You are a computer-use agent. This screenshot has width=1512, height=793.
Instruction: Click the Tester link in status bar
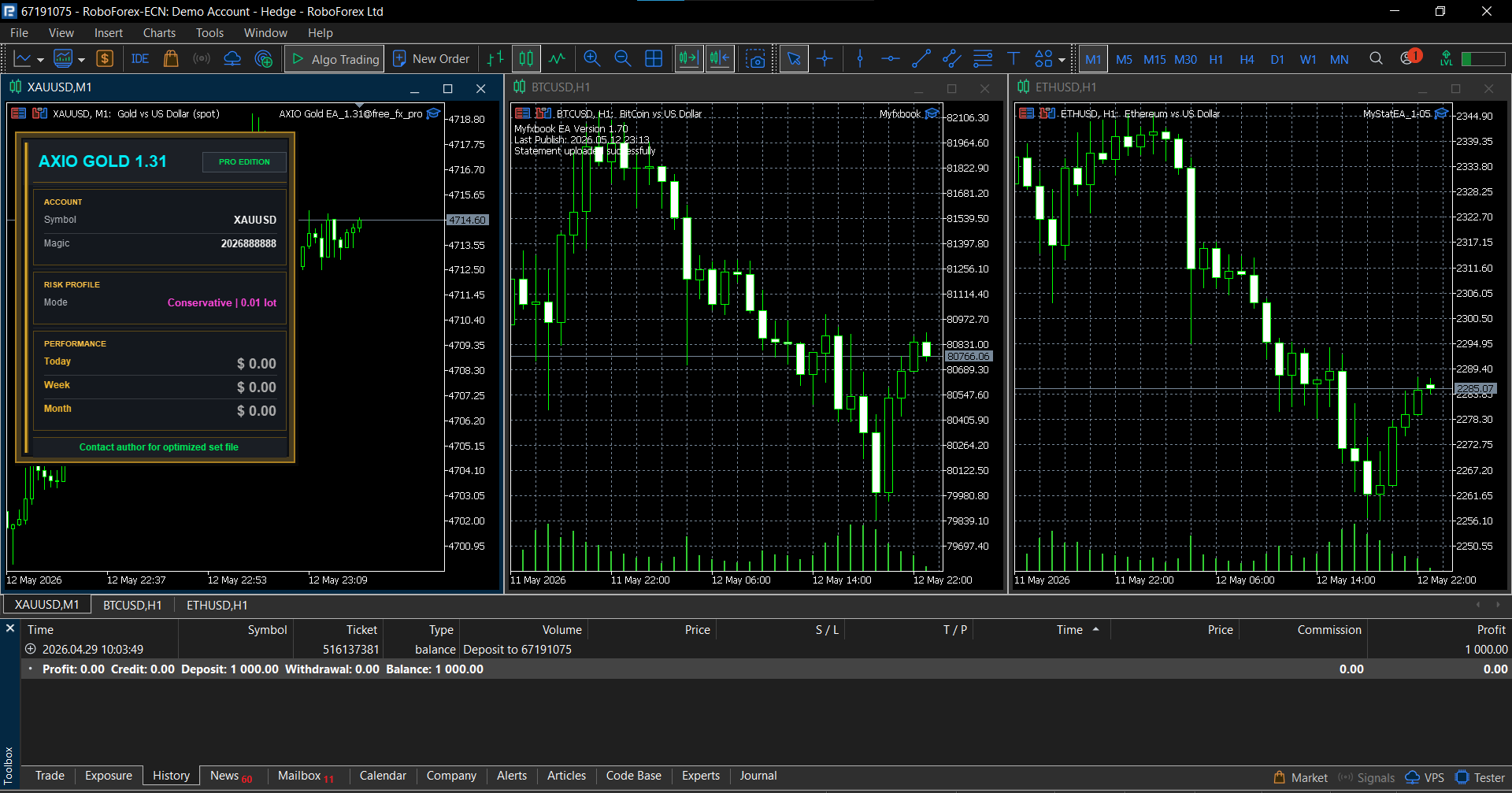coord(1480,777)
